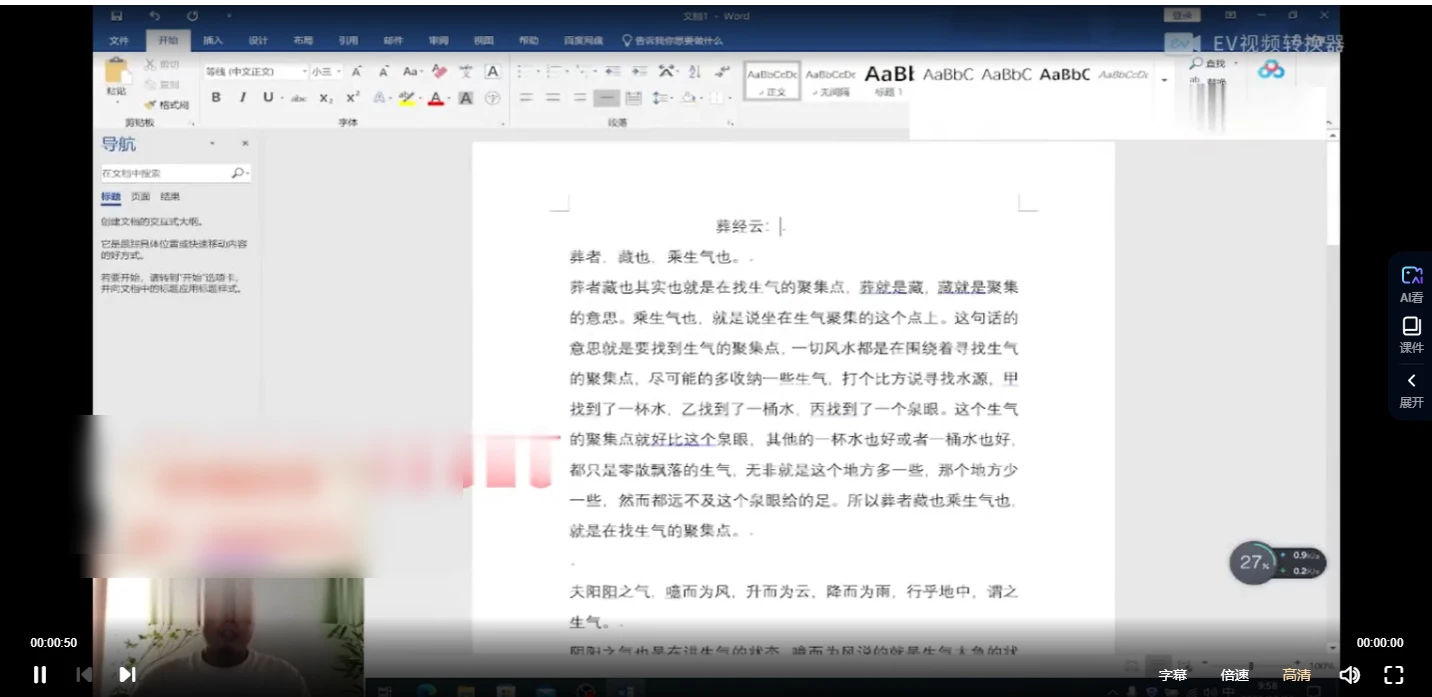Close the 导航 navigation pane
The width and height of the screenshot is (1432, 697).
[x=245, y=144]
